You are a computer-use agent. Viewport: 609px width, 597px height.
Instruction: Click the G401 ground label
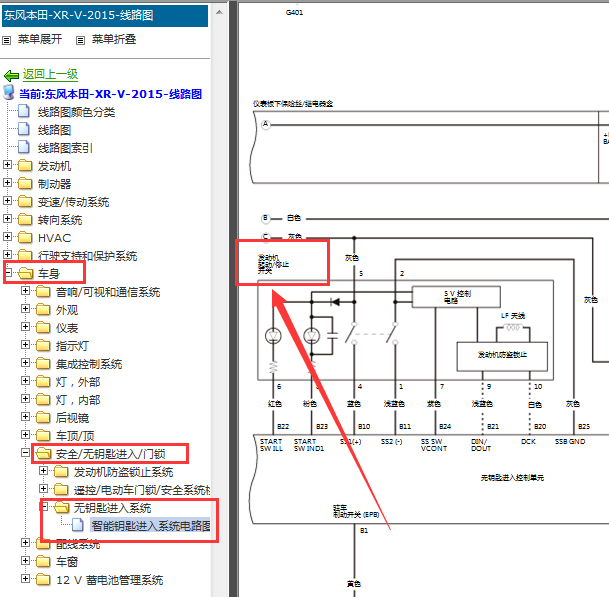(294, 12)
